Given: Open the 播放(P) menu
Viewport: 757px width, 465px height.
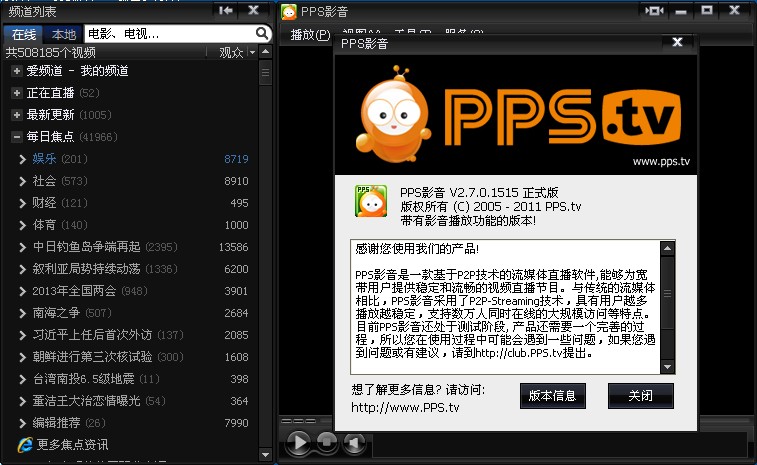Looking at the screenshot, I should [x=309, y=35].
